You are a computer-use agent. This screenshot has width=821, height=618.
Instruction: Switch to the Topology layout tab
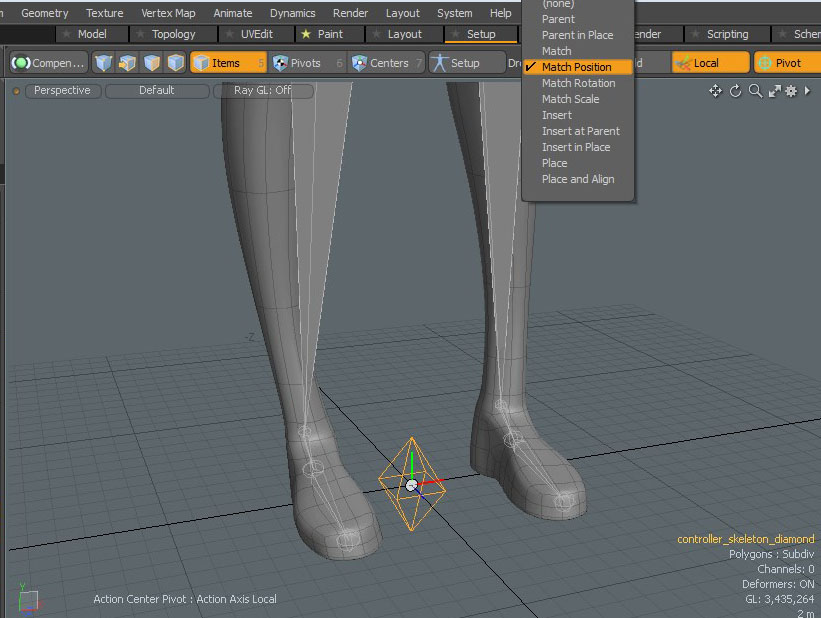(173, 34)
